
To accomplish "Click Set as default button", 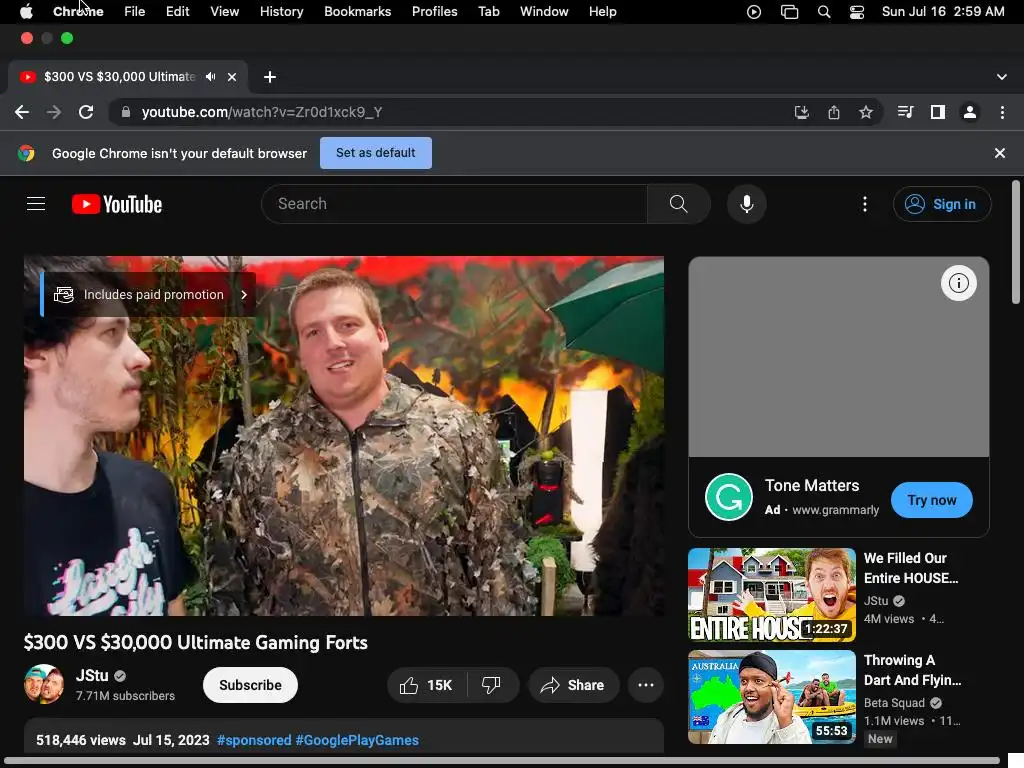I will (x=376, y=153).
